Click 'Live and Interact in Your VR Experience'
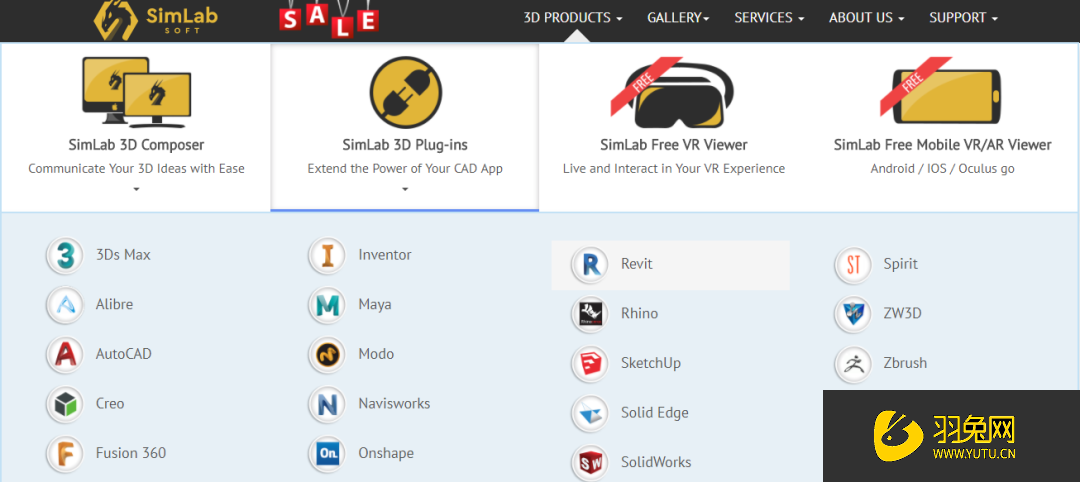 tap(674, 169)
